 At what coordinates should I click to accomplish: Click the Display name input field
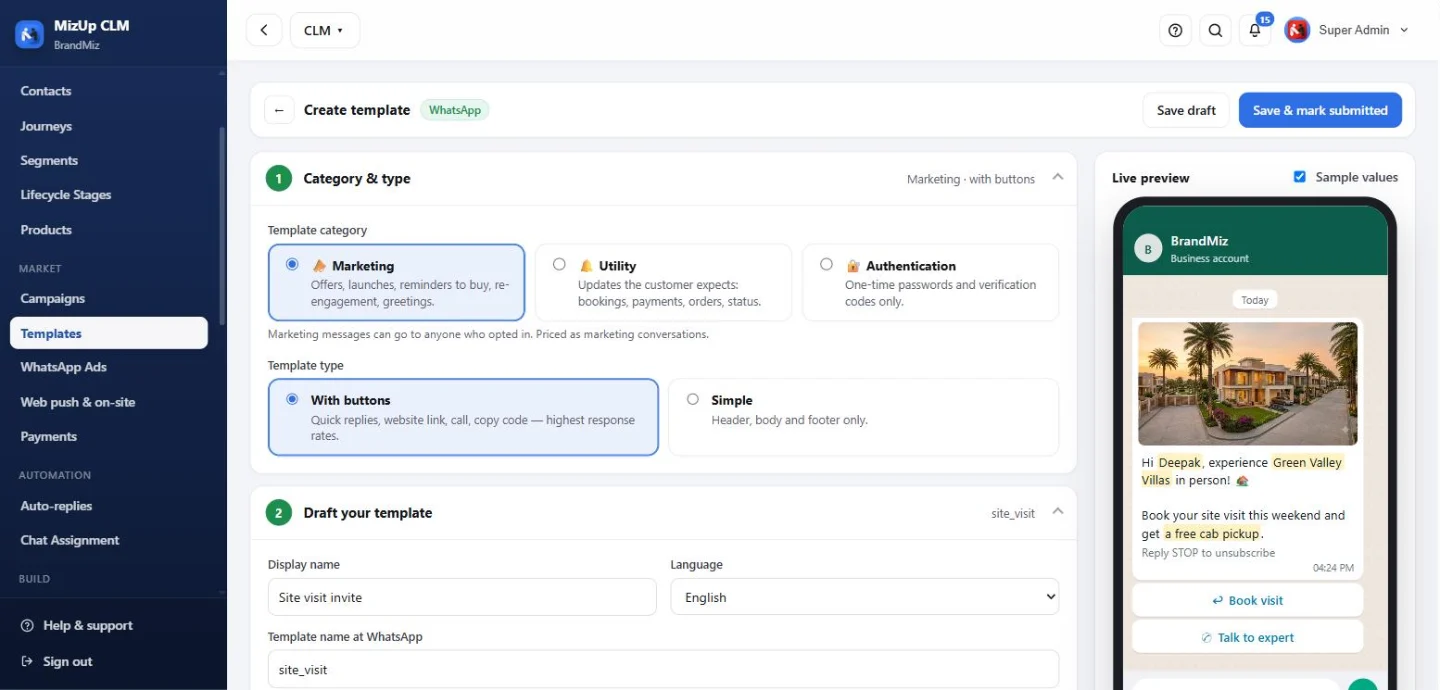pos(462,597)
